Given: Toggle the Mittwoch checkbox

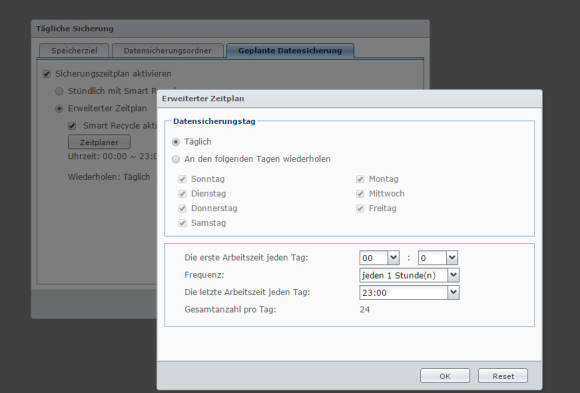Looking at the screenshot, I should click(360, 194).
